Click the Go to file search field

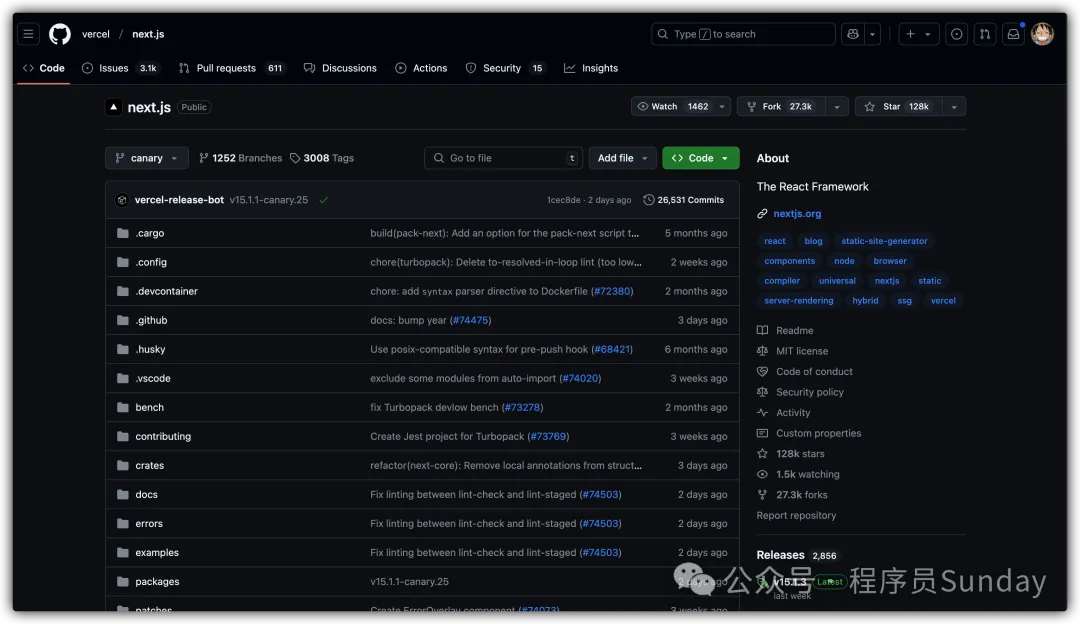pyautogui.click(x=503, y=158)
